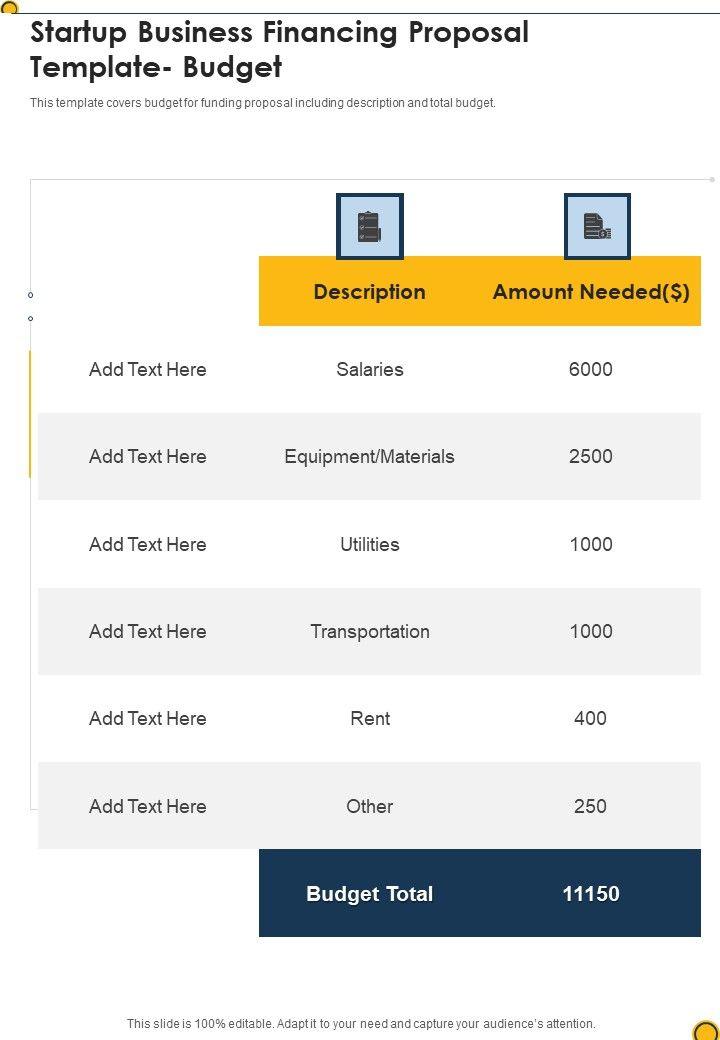Select the Description column header
Viewport: 720px width, 1040px height.
pos(369,292)
